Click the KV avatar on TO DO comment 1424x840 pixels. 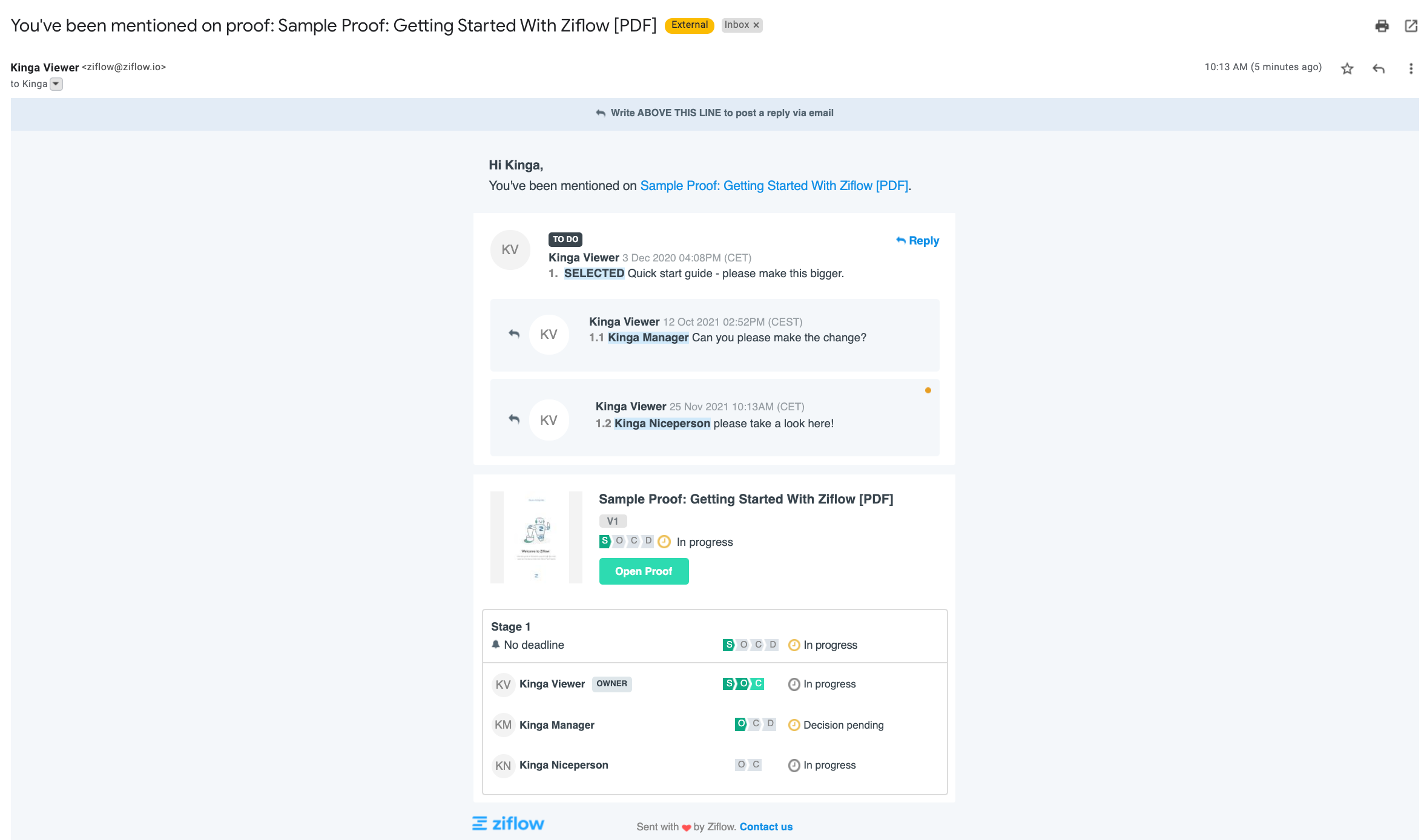pos(510,250)
